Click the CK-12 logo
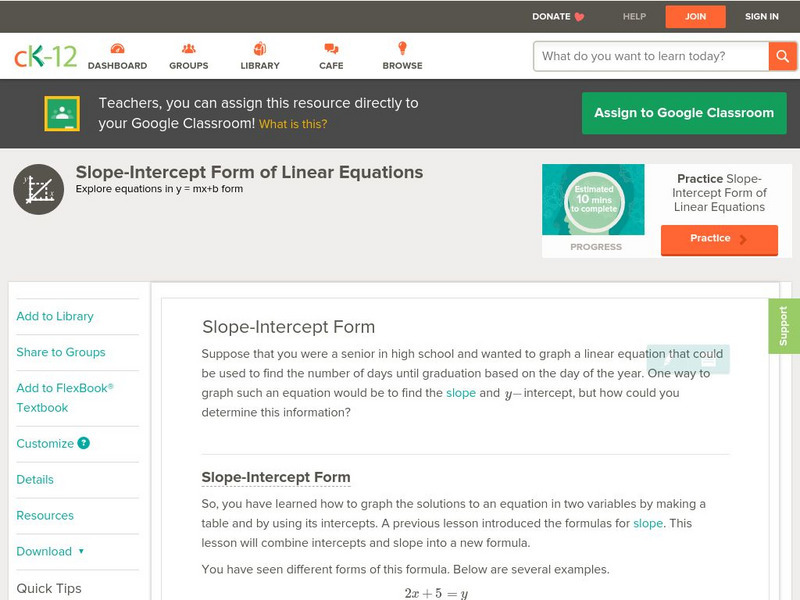The width and height of the screenshot is (800, 600). pos(45,56)
